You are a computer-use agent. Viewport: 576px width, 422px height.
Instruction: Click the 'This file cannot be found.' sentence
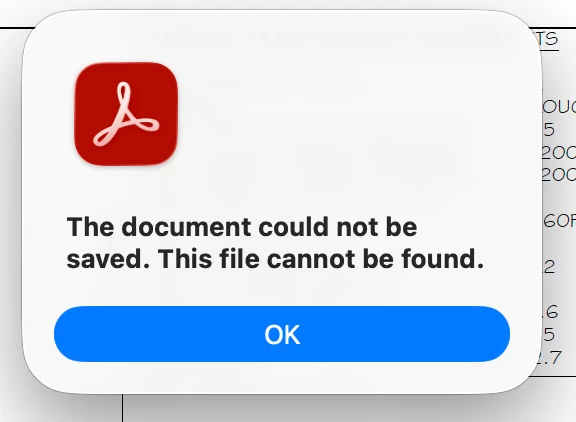pos(321,259)
